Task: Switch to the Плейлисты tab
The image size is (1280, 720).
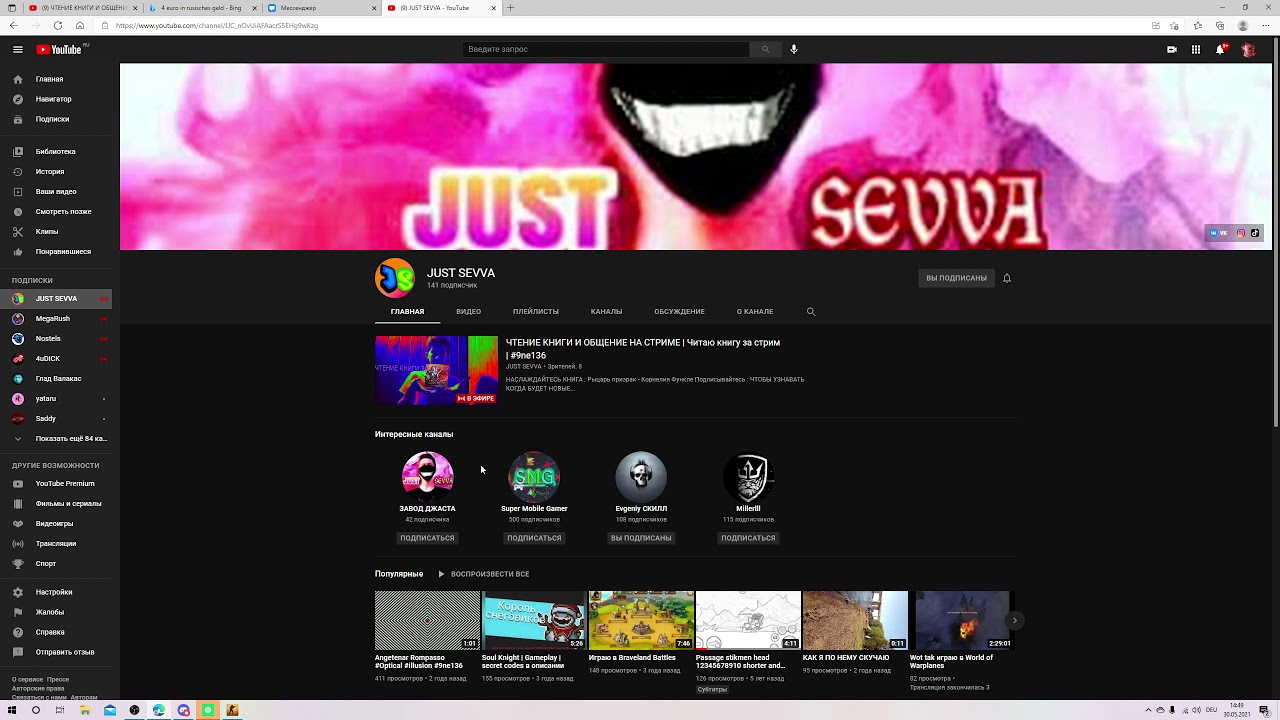Action: pos(536,311)
